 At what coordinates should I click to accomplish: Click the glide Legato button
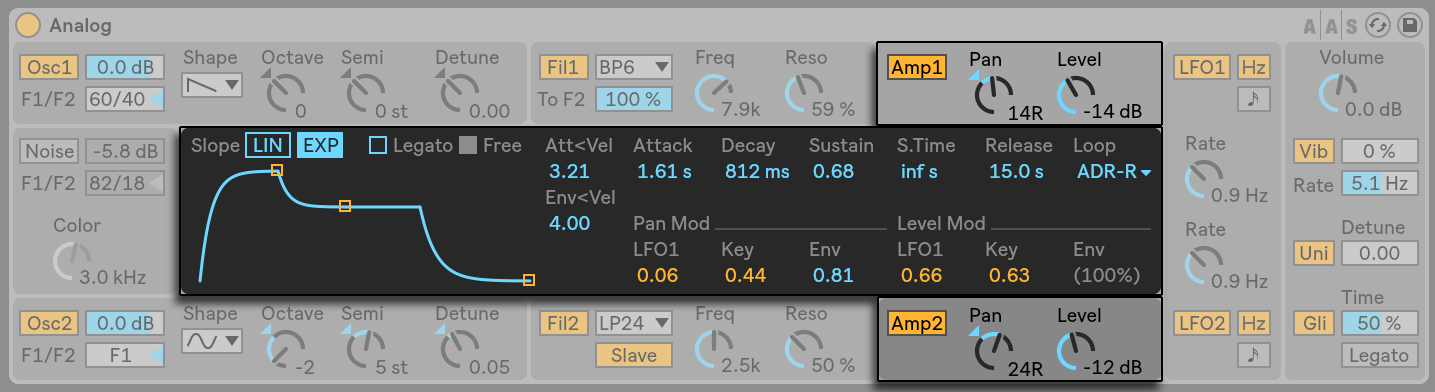pyautogui.click(x=1380, y=355)
